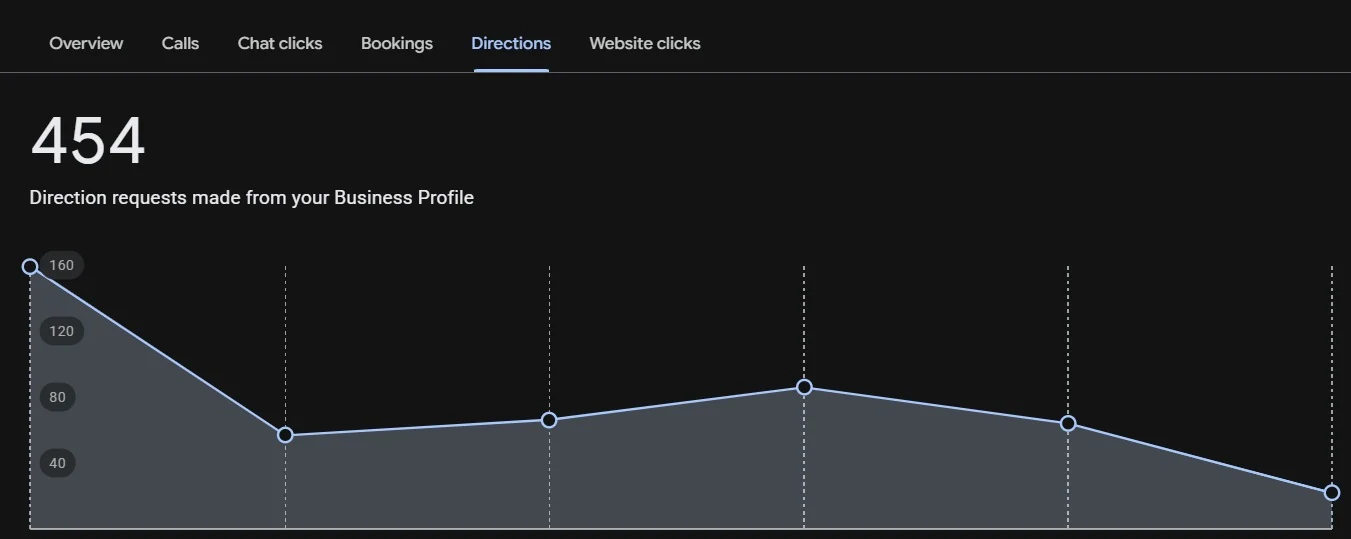Viewport: 1351px width, 539px height.
Task: Switch to the Calls tab
Action: (180, 43)
